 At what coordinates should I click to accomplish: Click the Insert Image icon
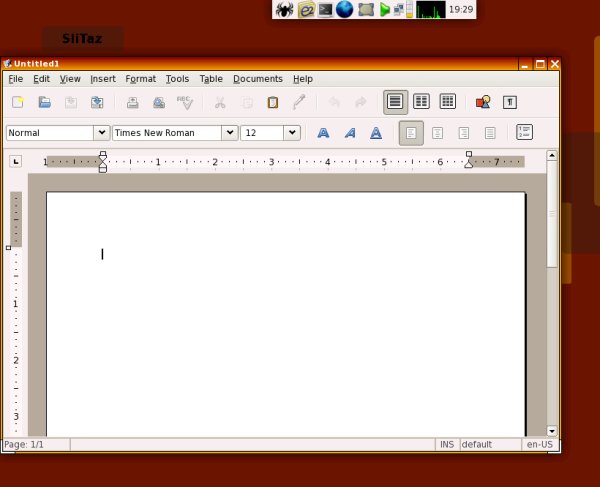[x=483, y=102]
